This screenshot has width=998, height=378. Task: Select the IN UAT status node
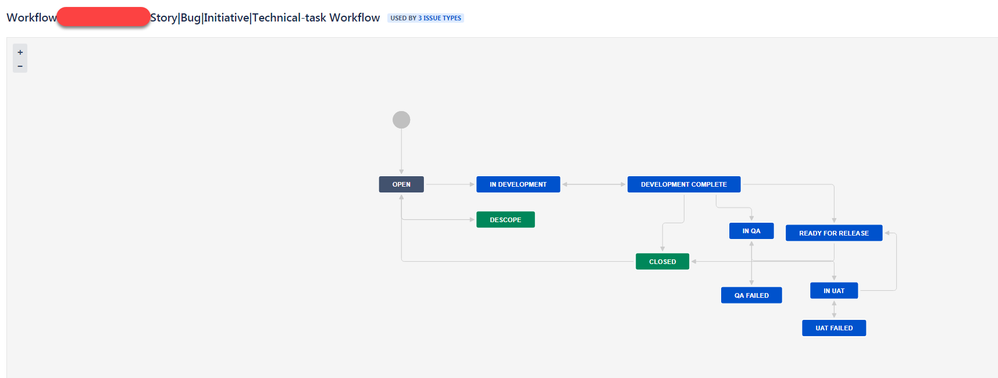[x=834, y=291]
